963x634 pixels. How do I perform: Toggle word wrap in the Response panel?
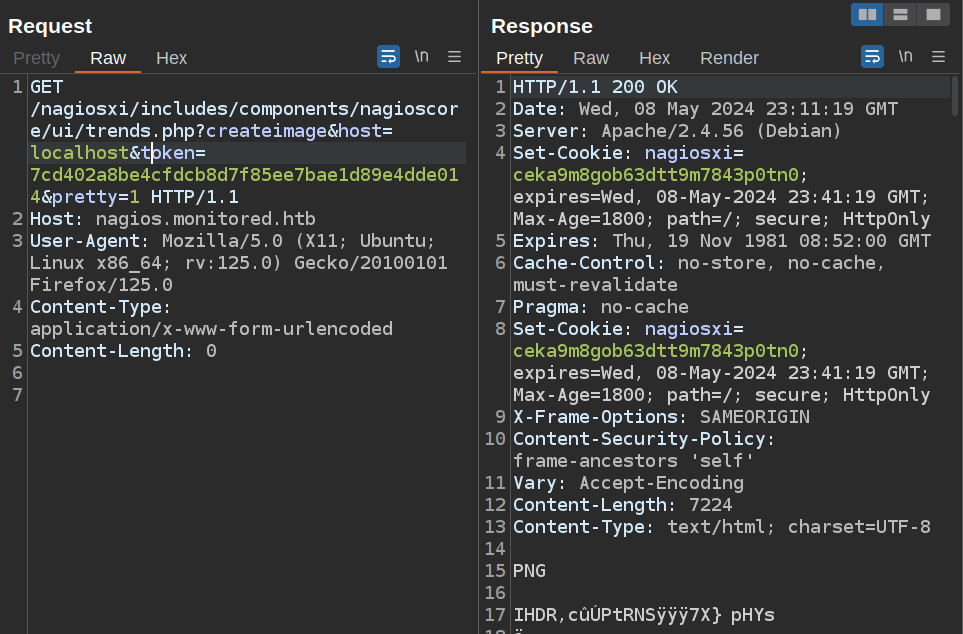872,57
